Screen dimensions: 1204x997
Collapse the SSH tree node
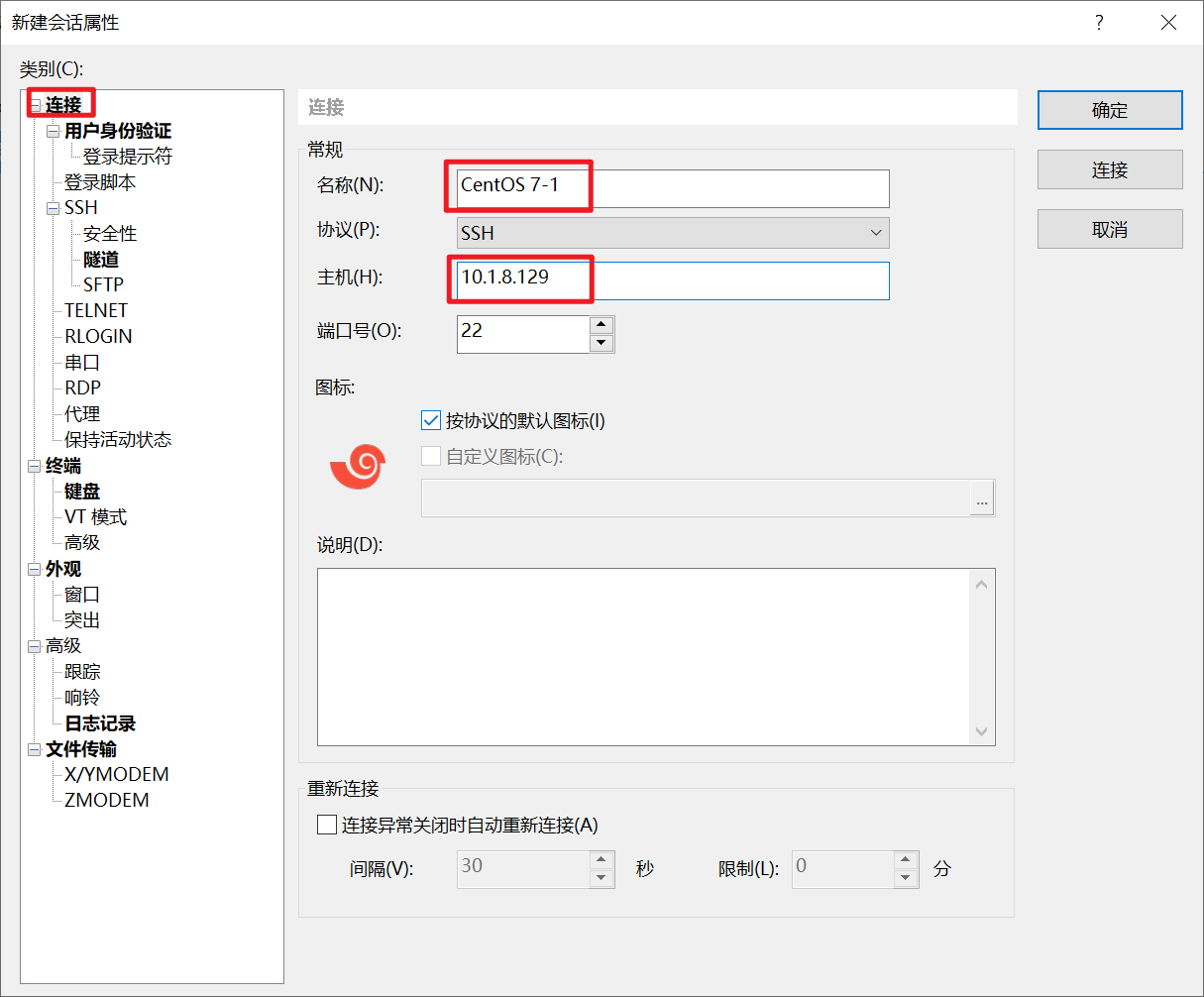tap(54, 208)
